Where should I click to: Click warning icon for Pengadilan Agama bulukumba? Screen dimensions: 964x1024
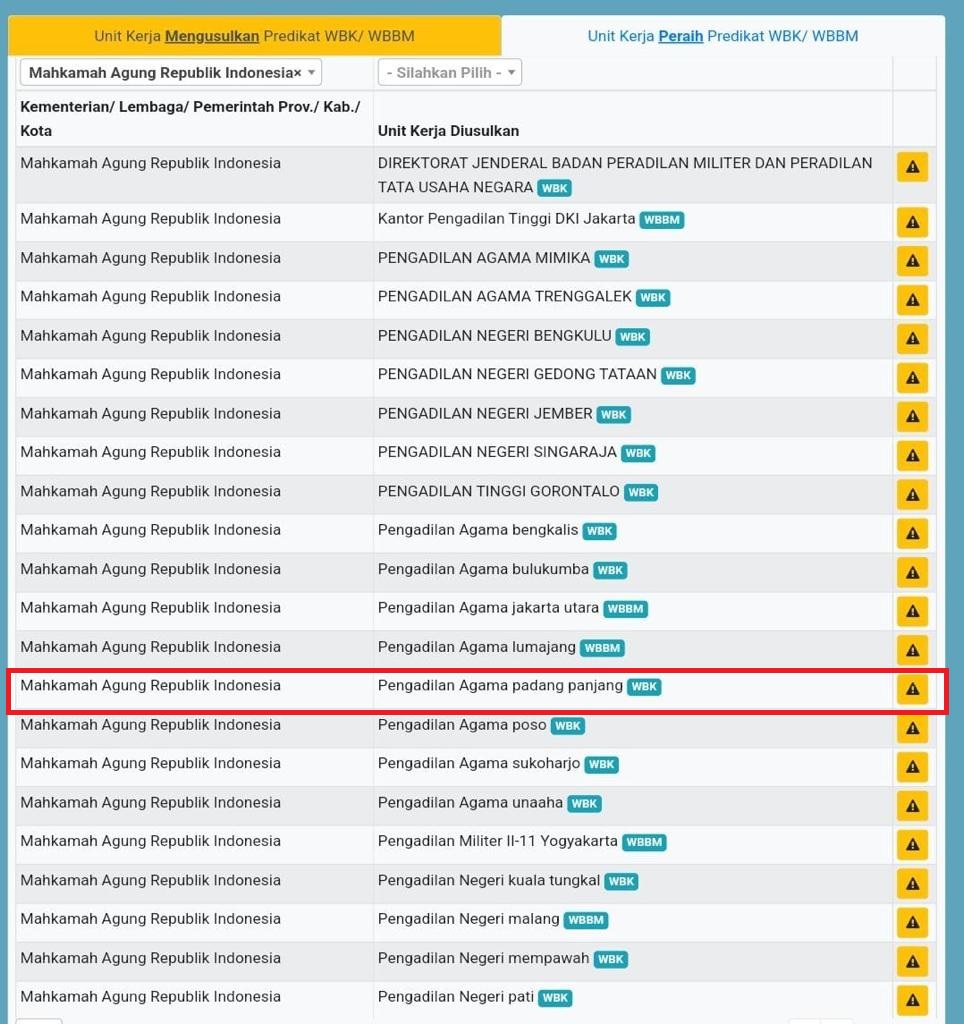click(912, 573)
